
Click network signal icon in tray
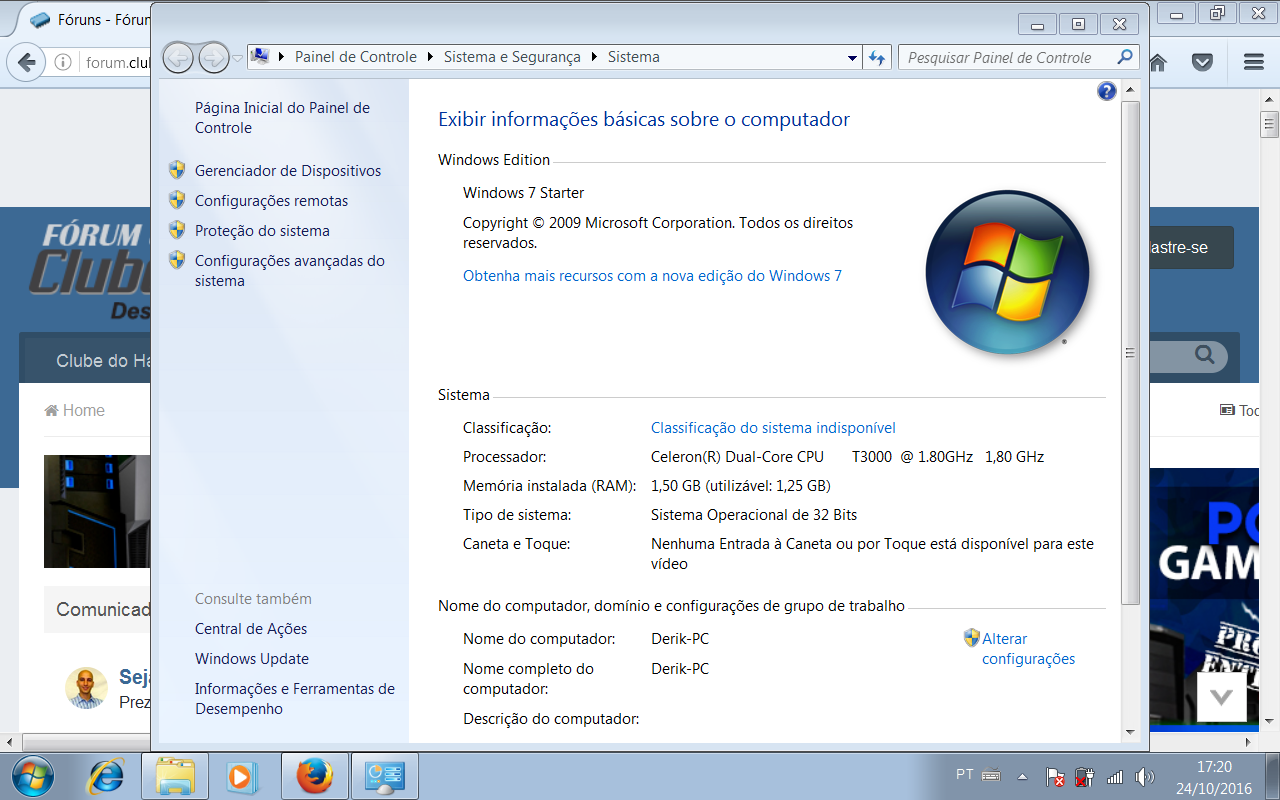pos(1115,776)
